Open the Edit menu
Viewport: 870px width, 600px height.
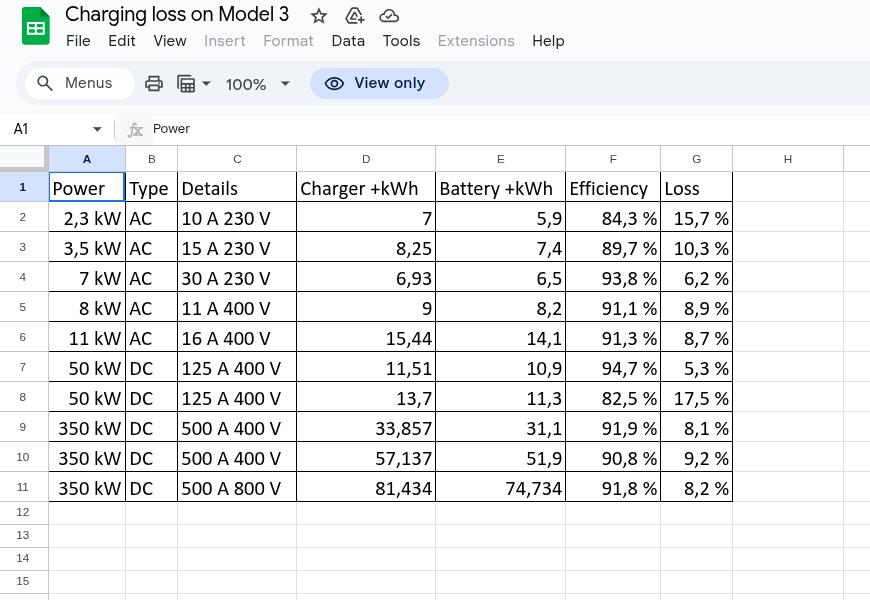(122, 41)
